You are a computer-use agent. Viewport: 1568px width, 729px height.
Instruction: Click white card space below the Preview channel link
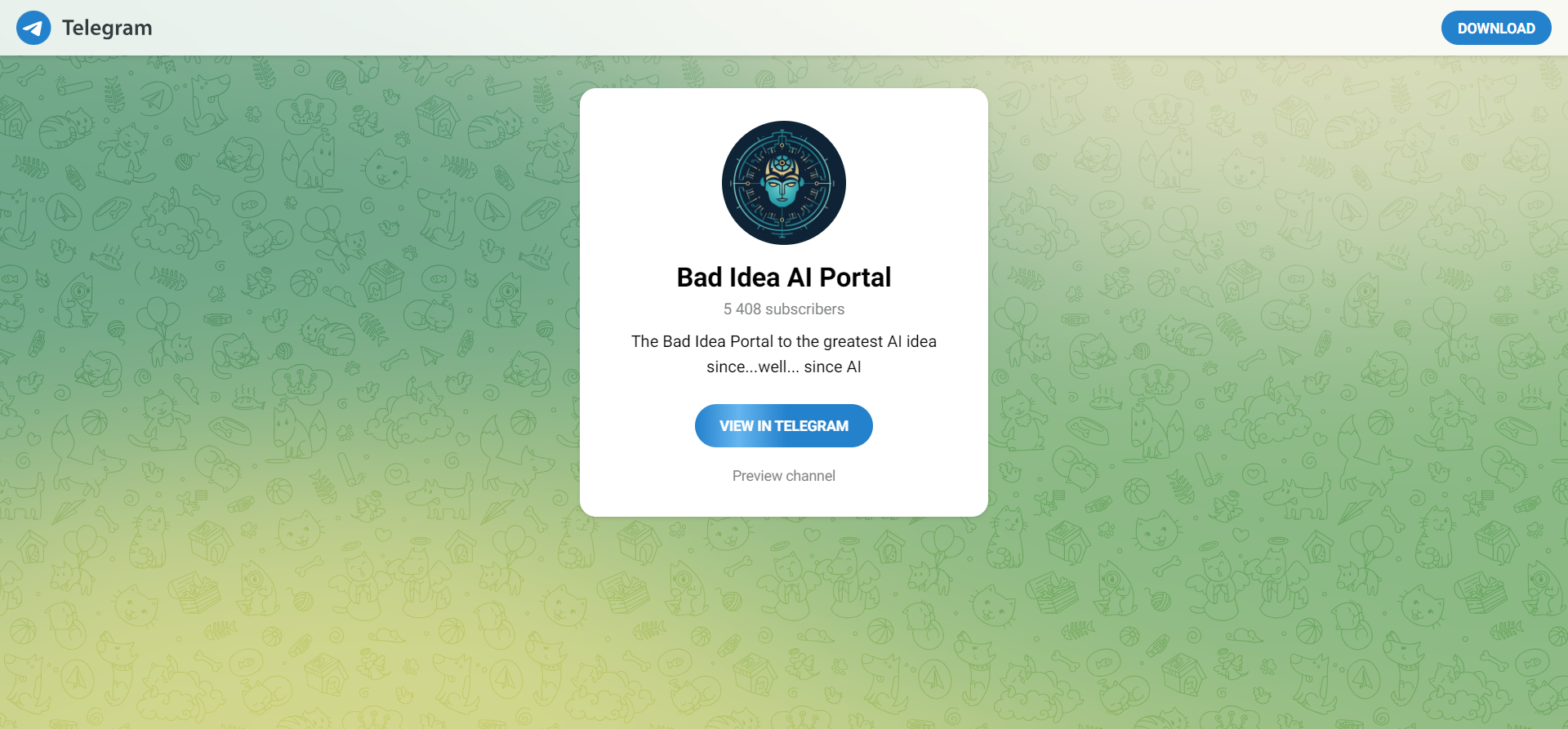click(x=784, y=501)
